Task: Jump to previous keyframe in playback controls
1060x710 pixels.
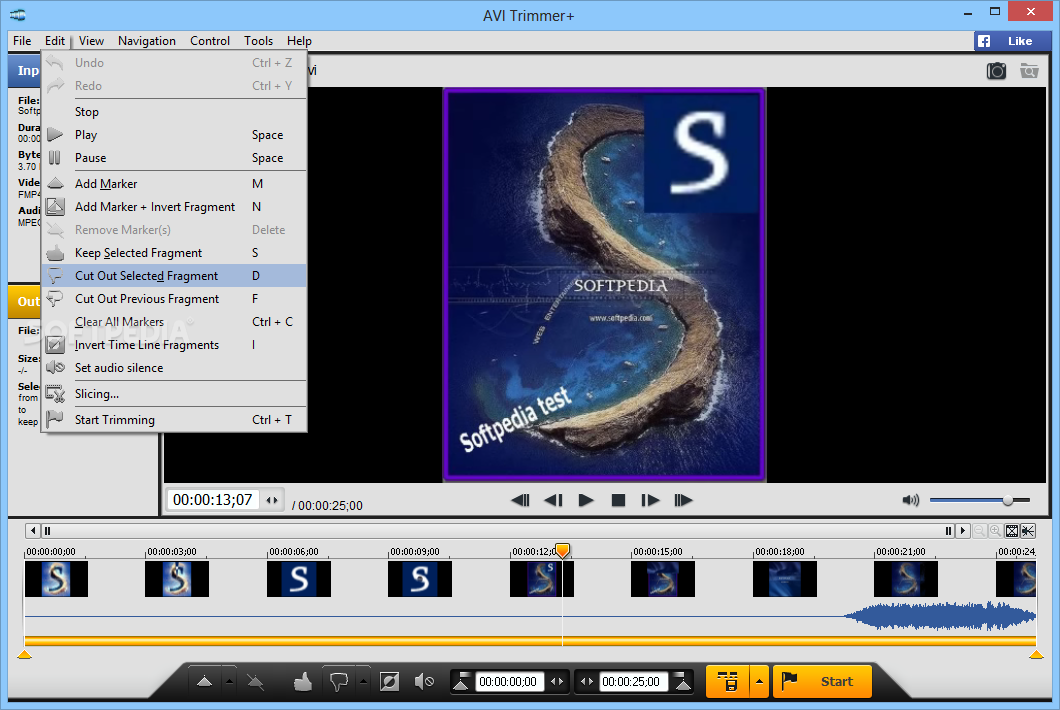Action: pos(520,500)
